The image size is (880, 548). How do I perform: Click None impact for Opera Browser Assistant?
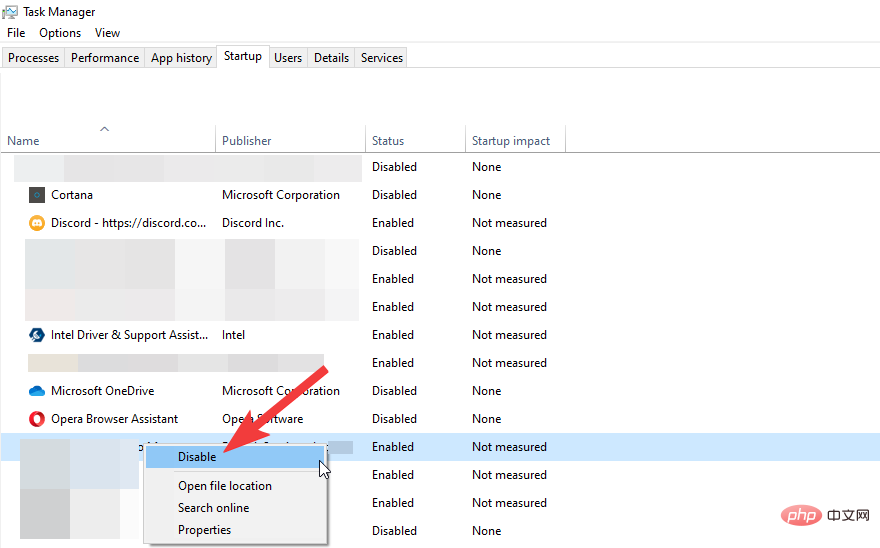487,419
